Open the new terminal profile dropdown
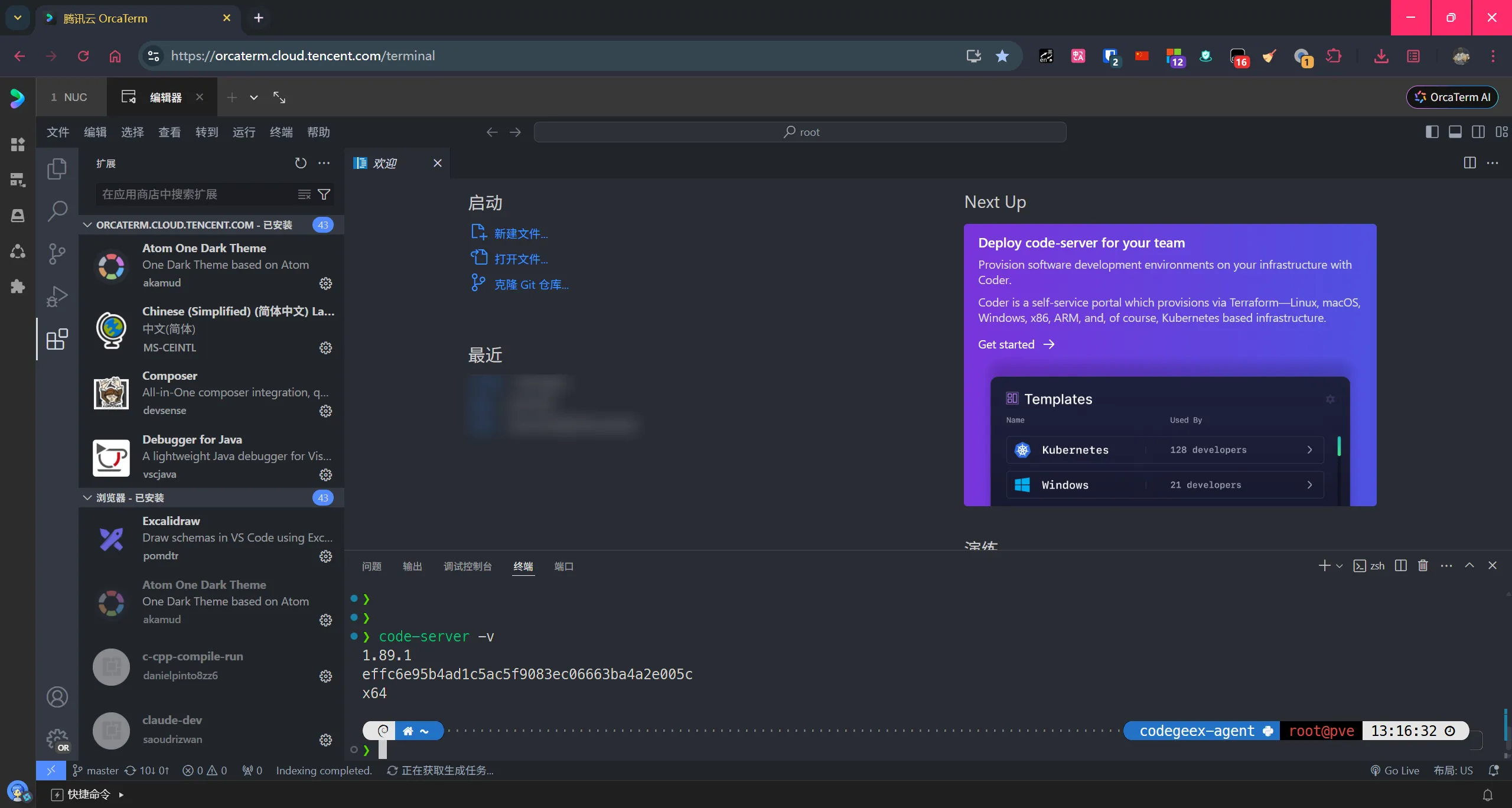 tap(1339, 566)
